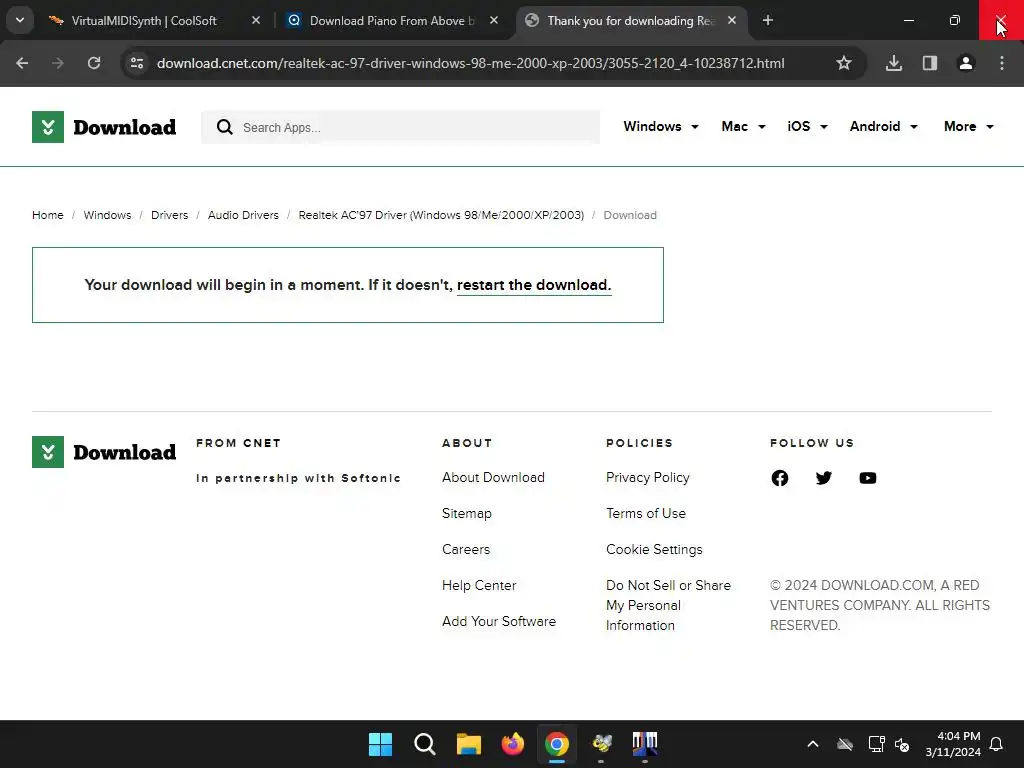This screenshot has height=768, width=1024.
Task: Open Windows Start menu
Action: 380,744
